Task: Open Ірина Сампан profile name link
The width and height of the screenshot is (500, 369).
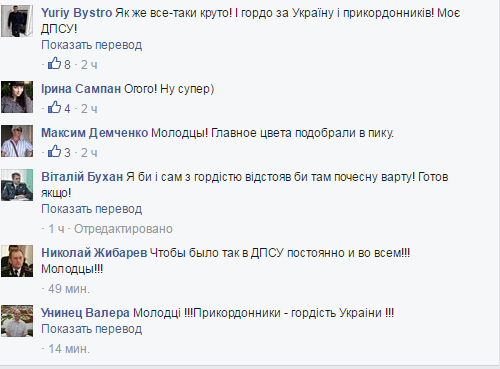Action: point(81,89)
